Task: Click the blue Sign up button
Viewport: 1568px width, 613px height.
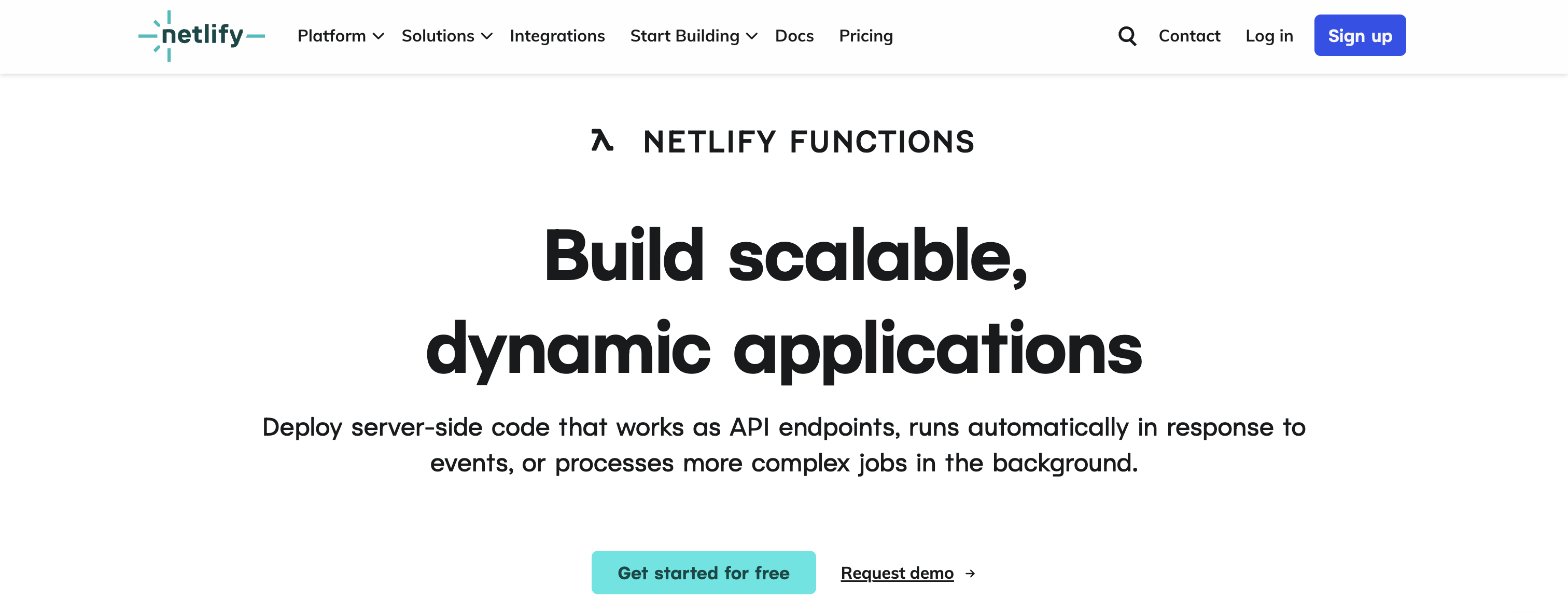Action: (x=1359, y=35)
